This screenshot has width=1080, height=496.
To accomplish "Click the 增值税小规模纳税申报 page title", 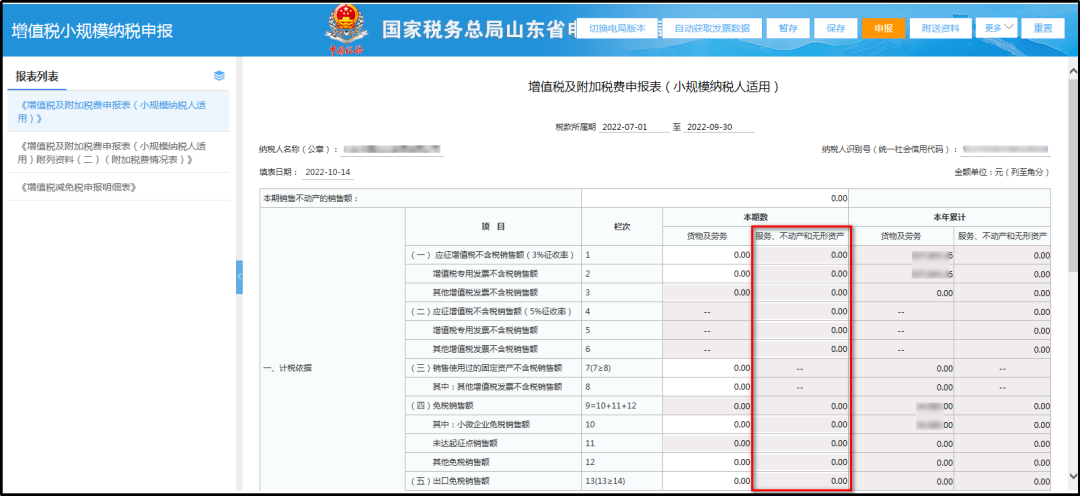I will pos(92,31).
